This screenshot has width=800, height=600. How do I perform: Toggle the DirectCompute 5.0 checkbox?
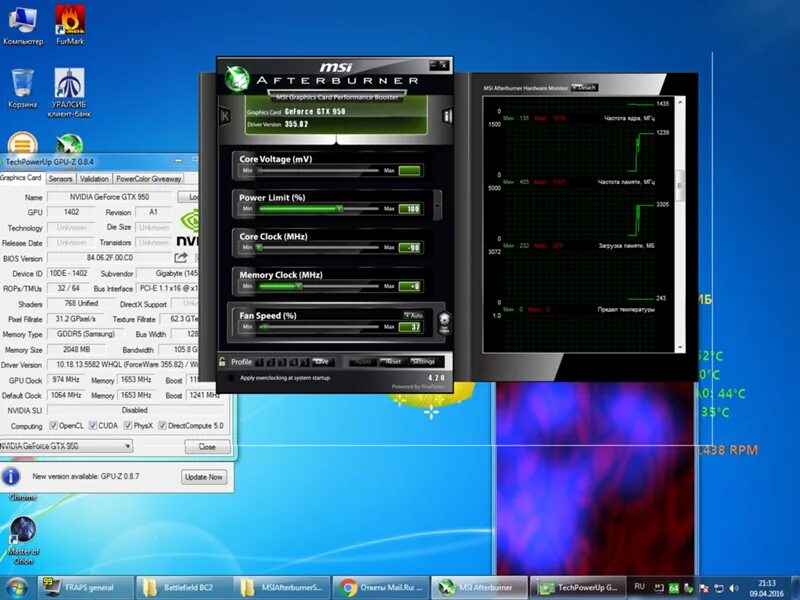point(162,426)
